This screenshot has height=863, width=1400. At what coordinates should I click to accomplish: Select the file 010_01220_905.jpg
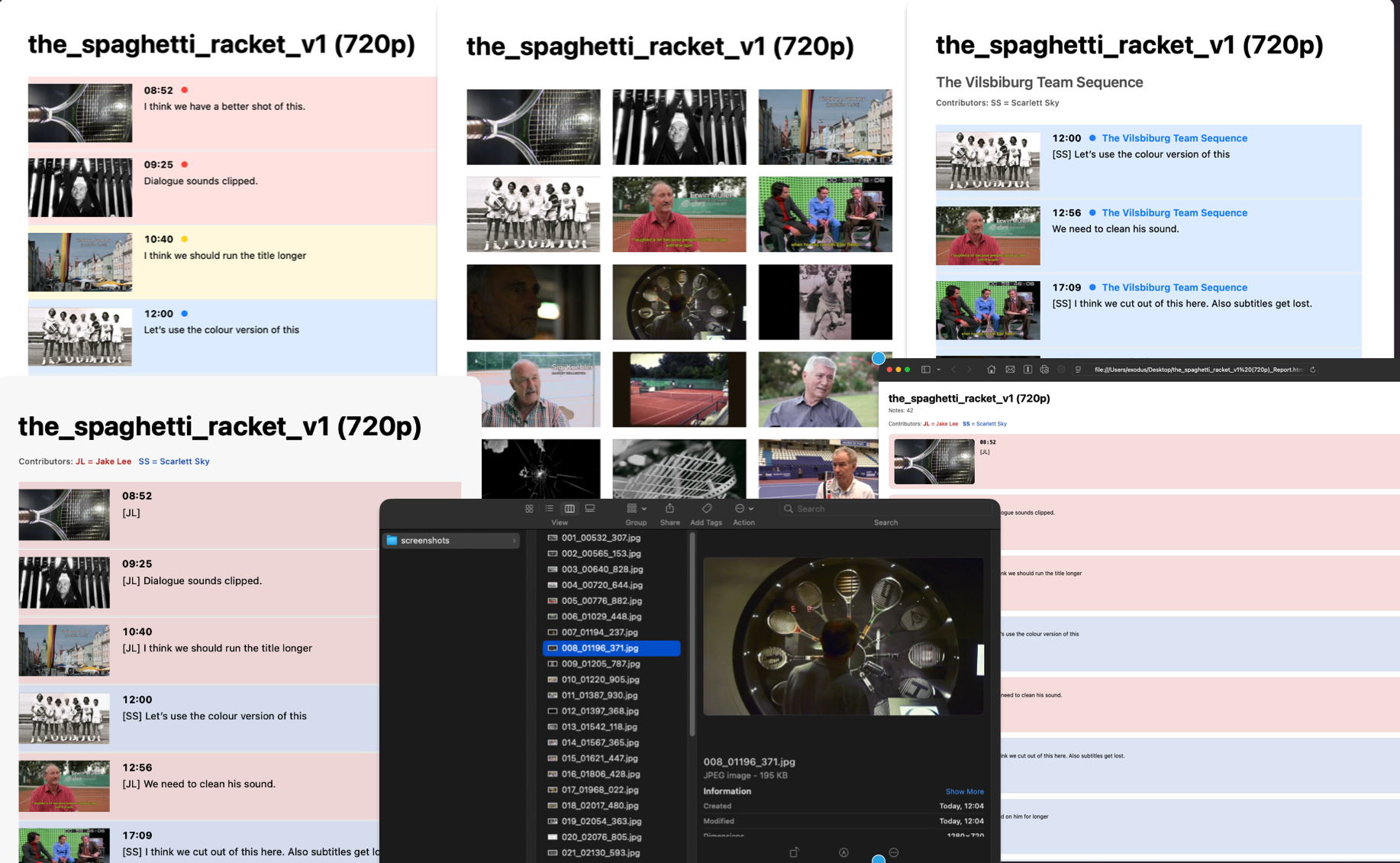[602, 680]
